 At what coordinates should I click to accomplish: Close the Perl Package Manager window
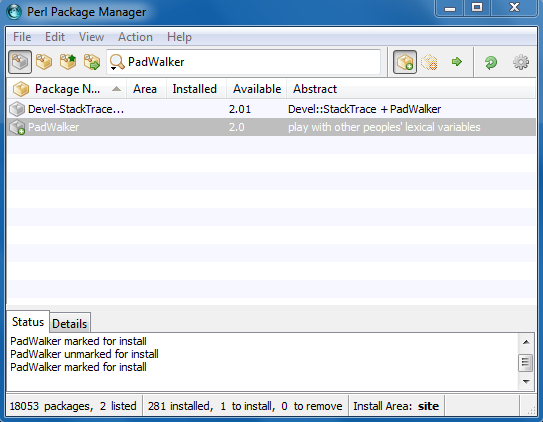[515, 8]
